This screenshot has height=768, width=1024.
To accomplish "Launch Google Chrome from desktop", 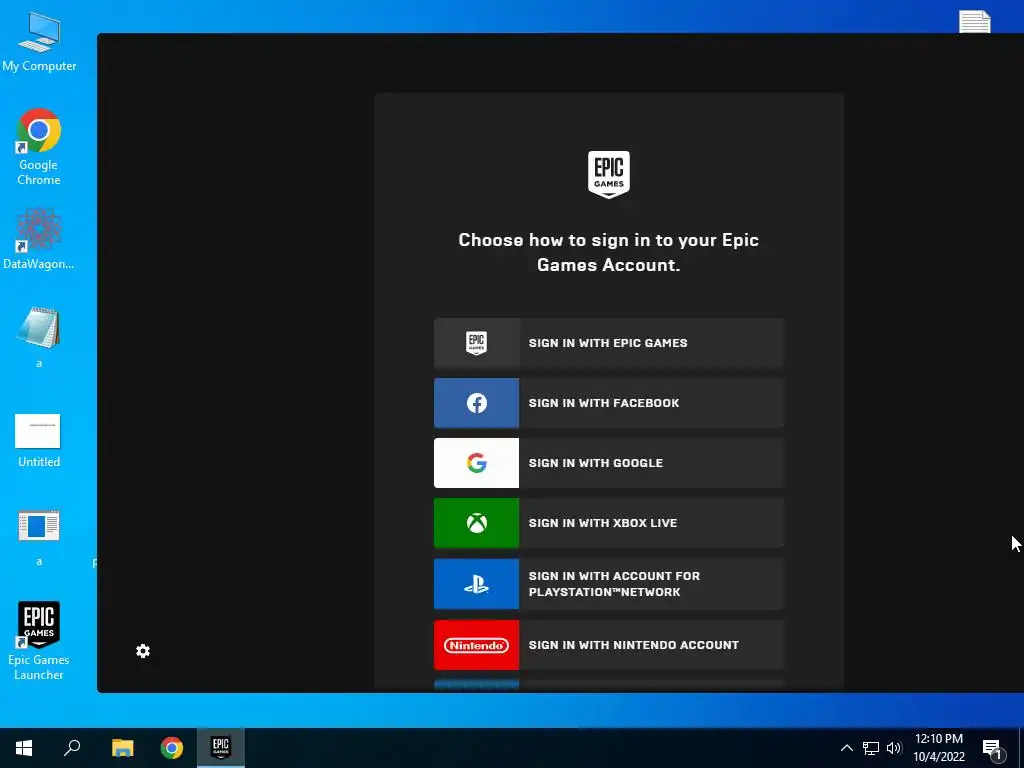I will point(39,148).
